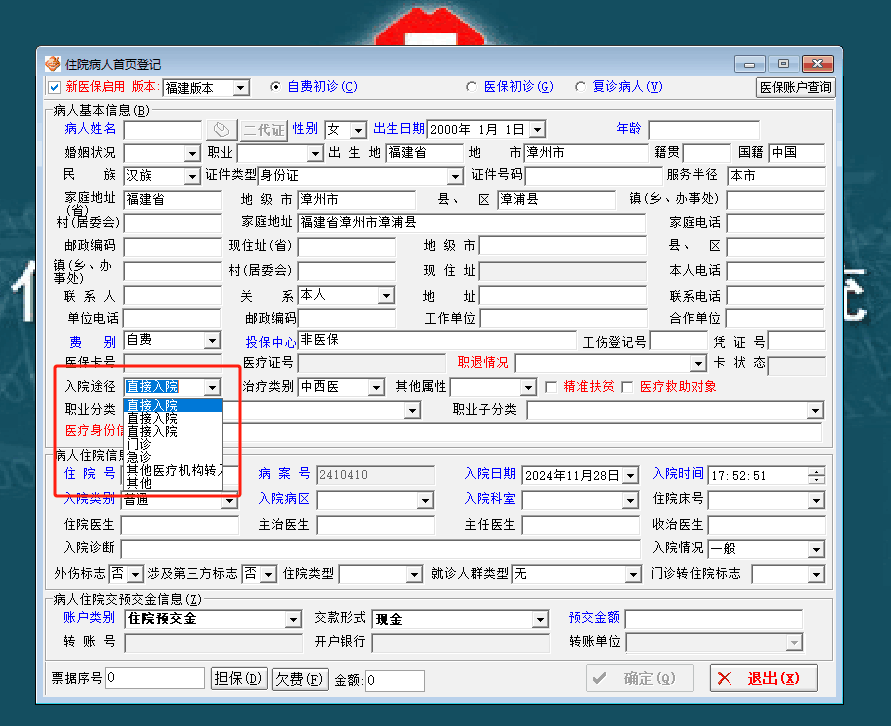The height and width of the screenshot is (726, 891).
Task: Click the card reader icon beside patient name
Action: tap(221, 130)
